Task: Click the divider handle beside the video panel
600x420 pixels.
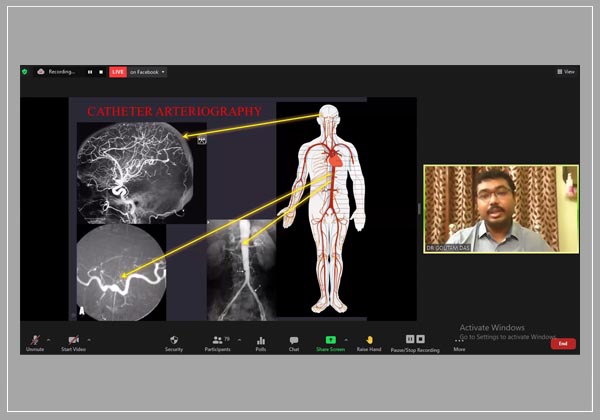Action: coord(419,209)
